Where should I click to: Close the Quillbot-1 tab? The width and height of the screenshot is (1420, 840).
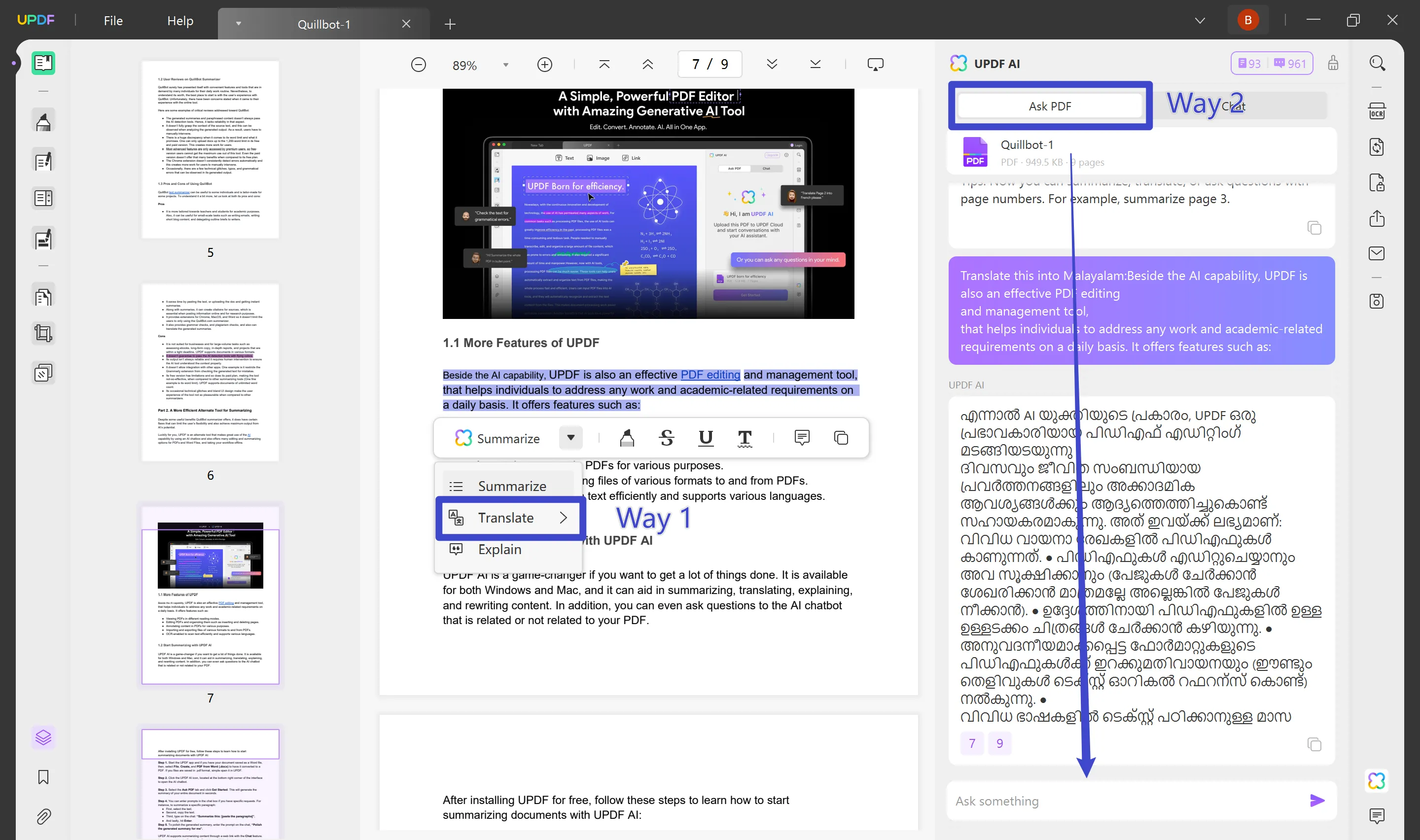(x=406, y=24)
